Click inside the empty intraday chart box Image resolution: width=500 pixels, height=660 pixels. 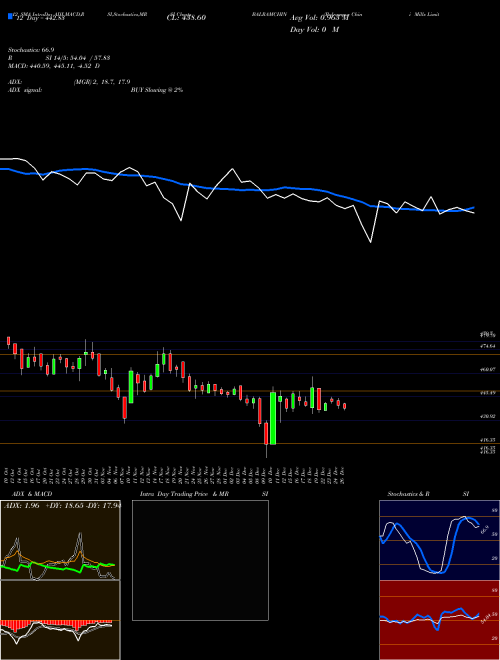point(200,560)
